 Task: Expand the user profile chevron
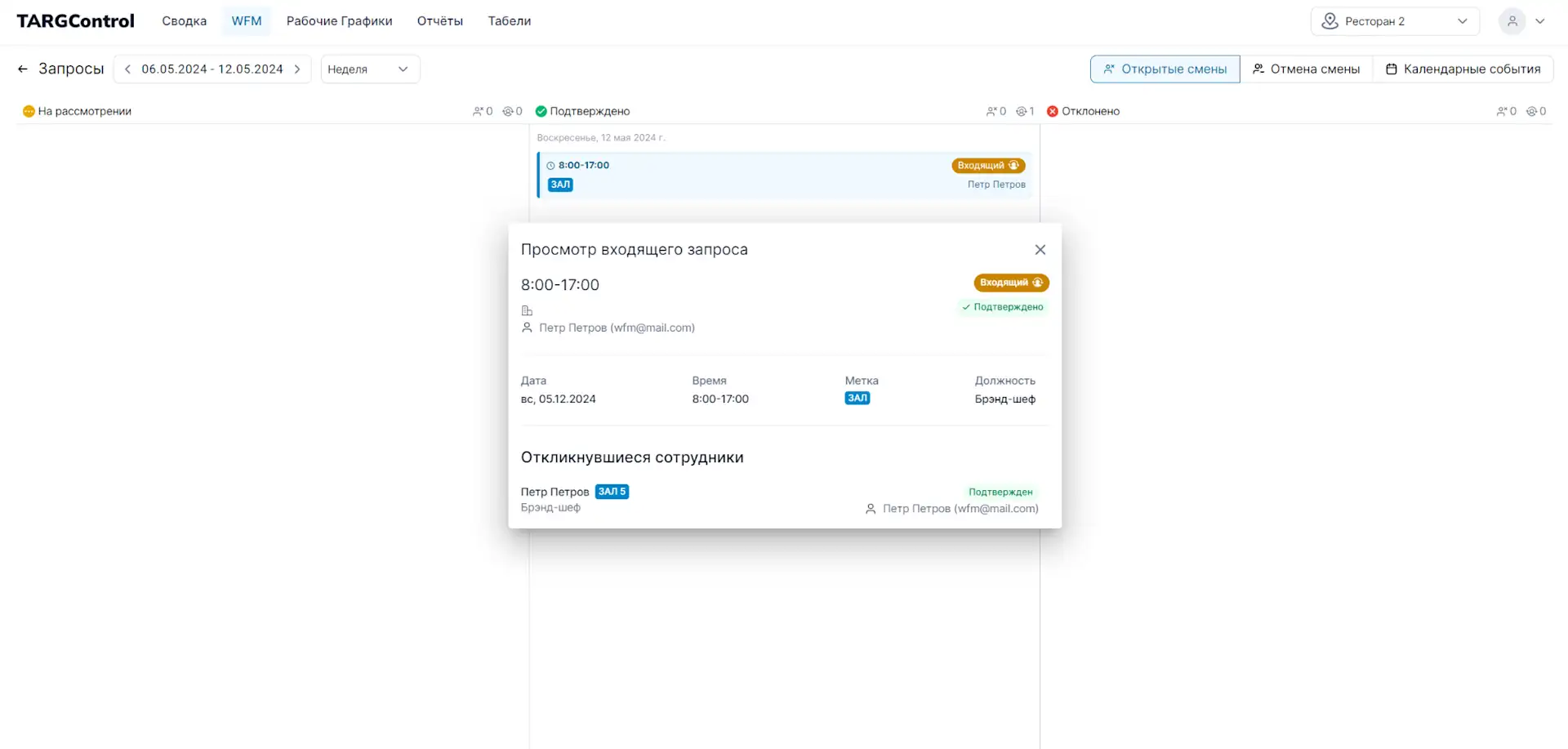pos(1542,21)
